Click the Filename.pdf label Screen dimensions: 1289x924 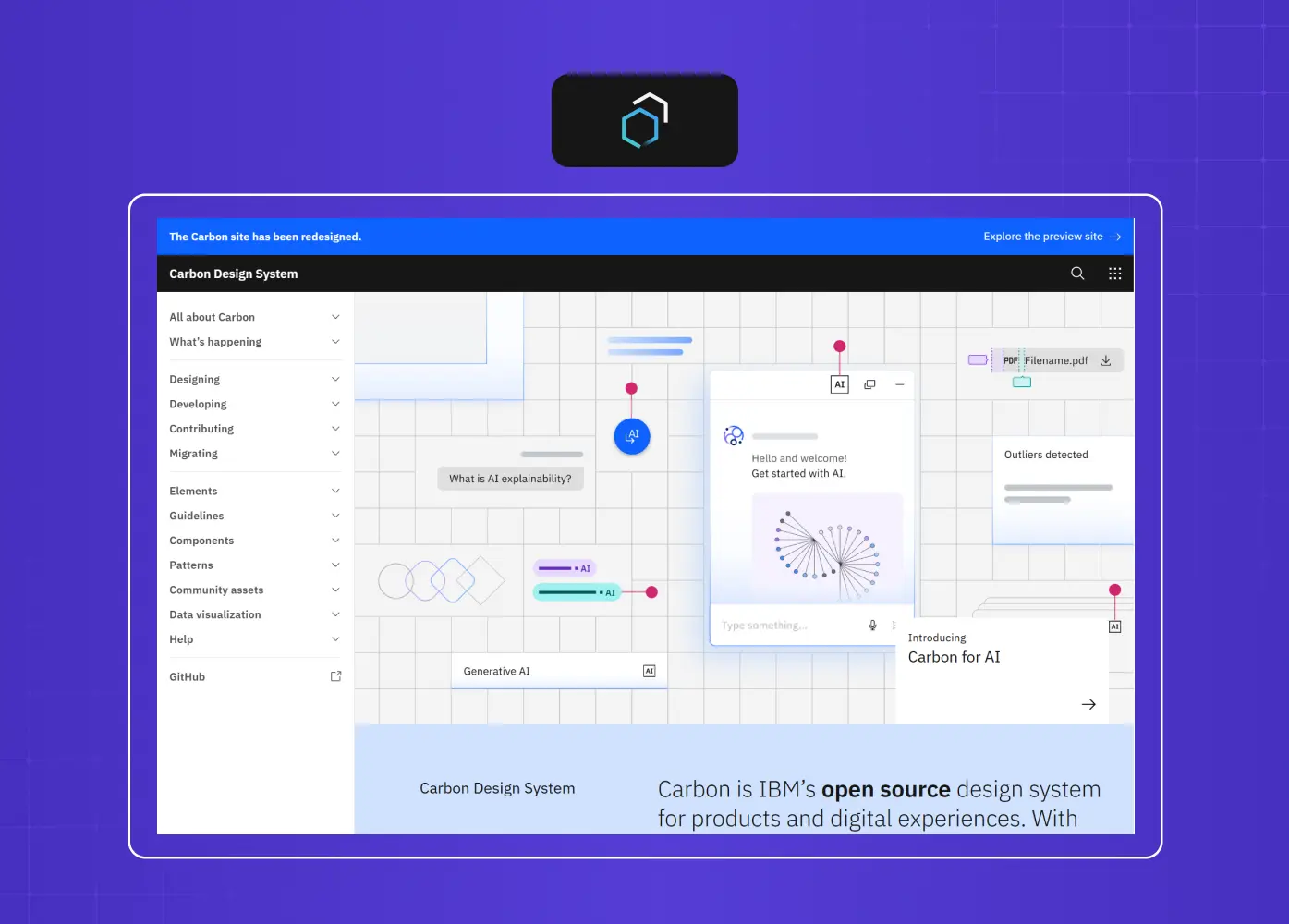(x=1056, y=361)
